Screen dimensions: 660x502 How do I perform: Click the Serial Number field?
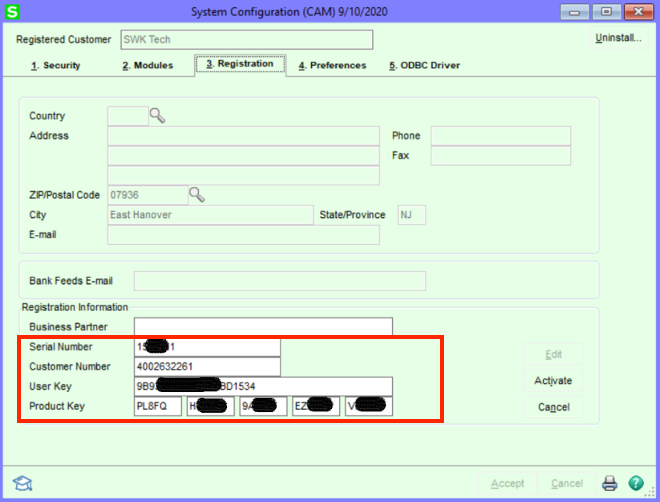[x=207, y=347]
